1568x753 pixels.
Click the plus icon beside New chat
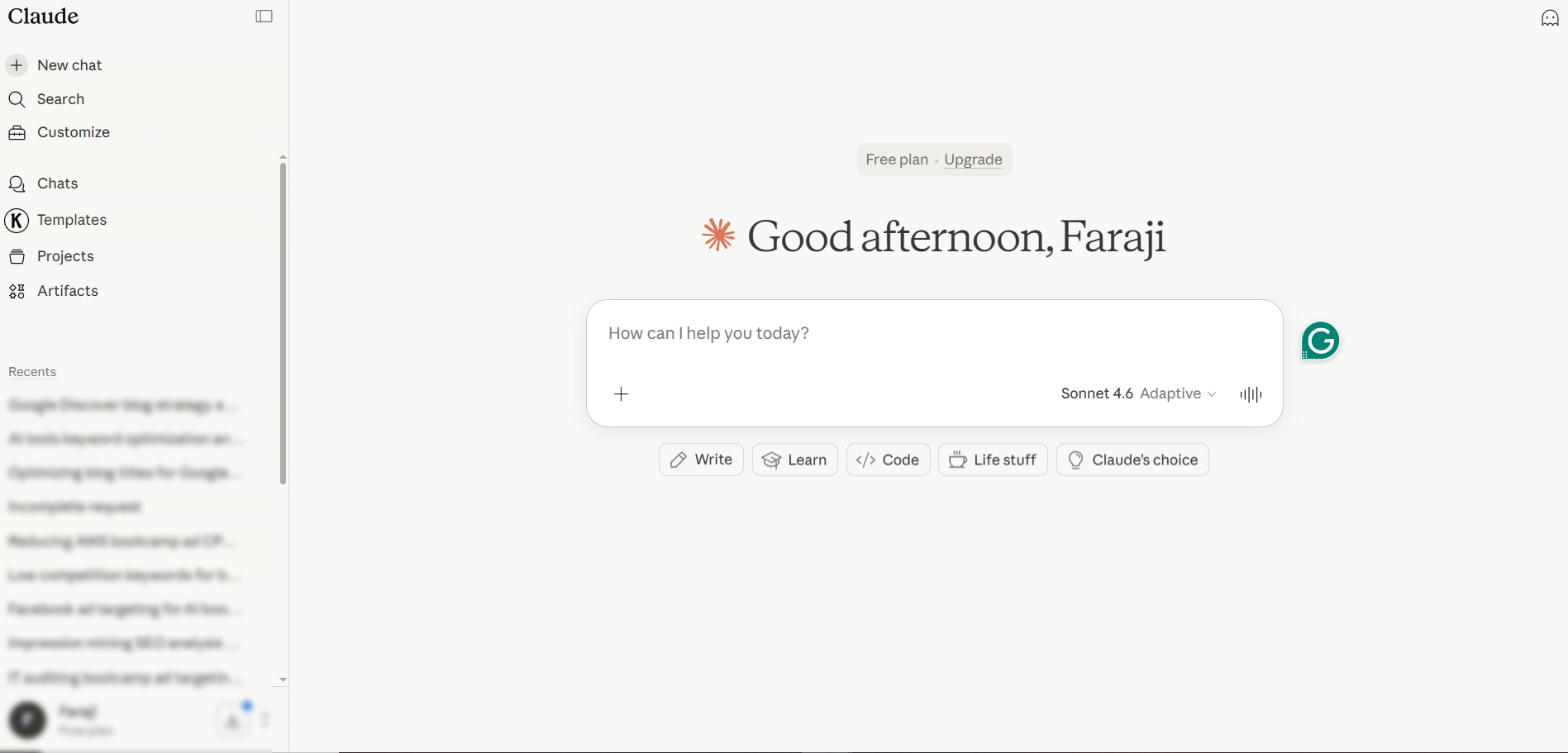(x=17, y=65)
